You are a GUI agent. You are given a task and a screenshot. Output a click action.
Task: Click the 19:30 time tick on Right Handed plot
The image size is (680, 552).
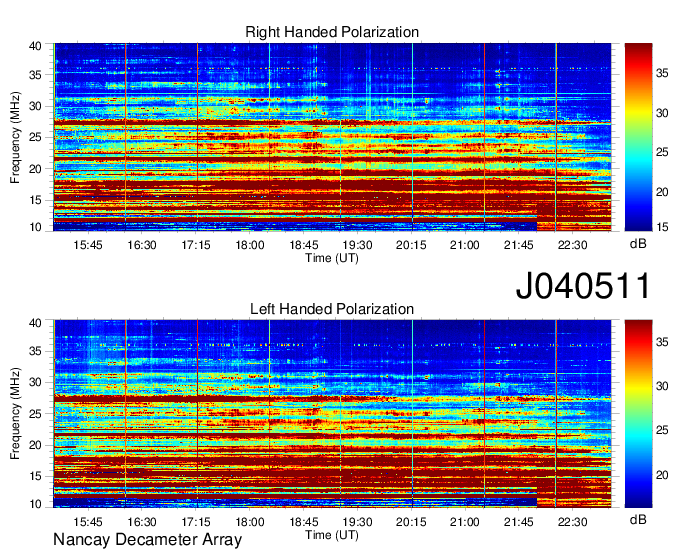357,245
